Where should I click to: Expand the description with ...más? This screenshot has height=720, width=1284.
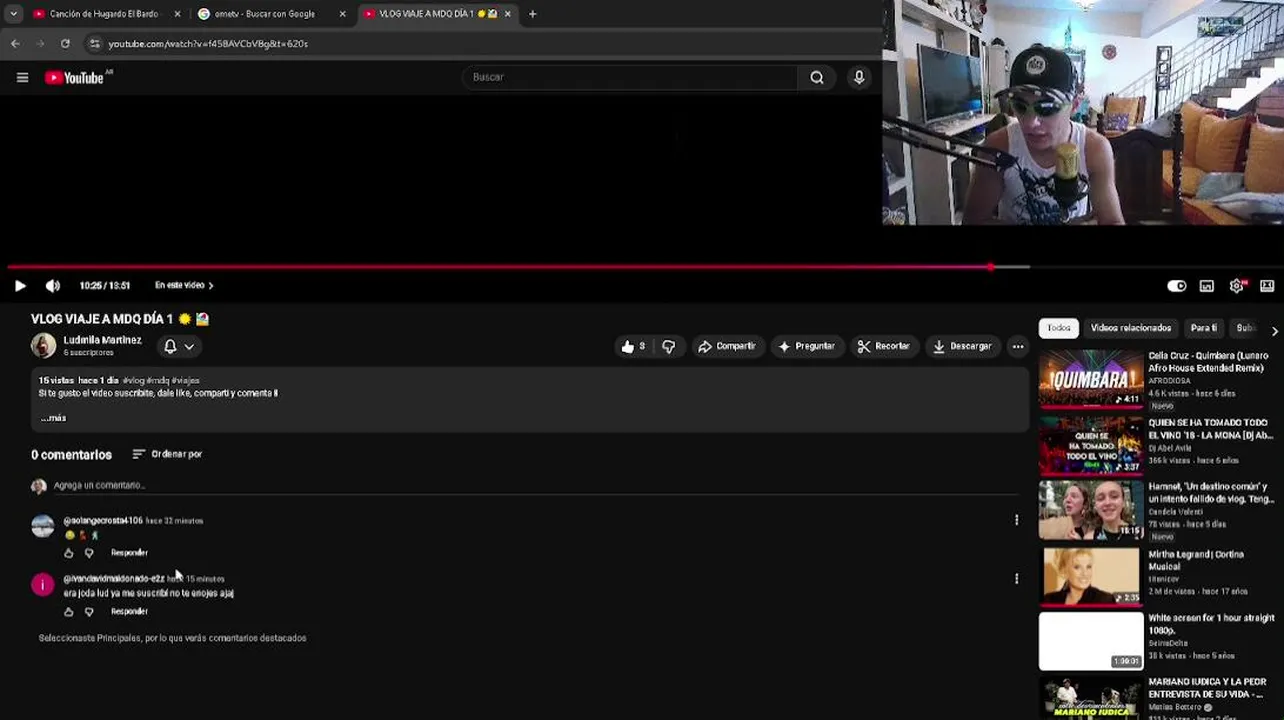point(54,418)
